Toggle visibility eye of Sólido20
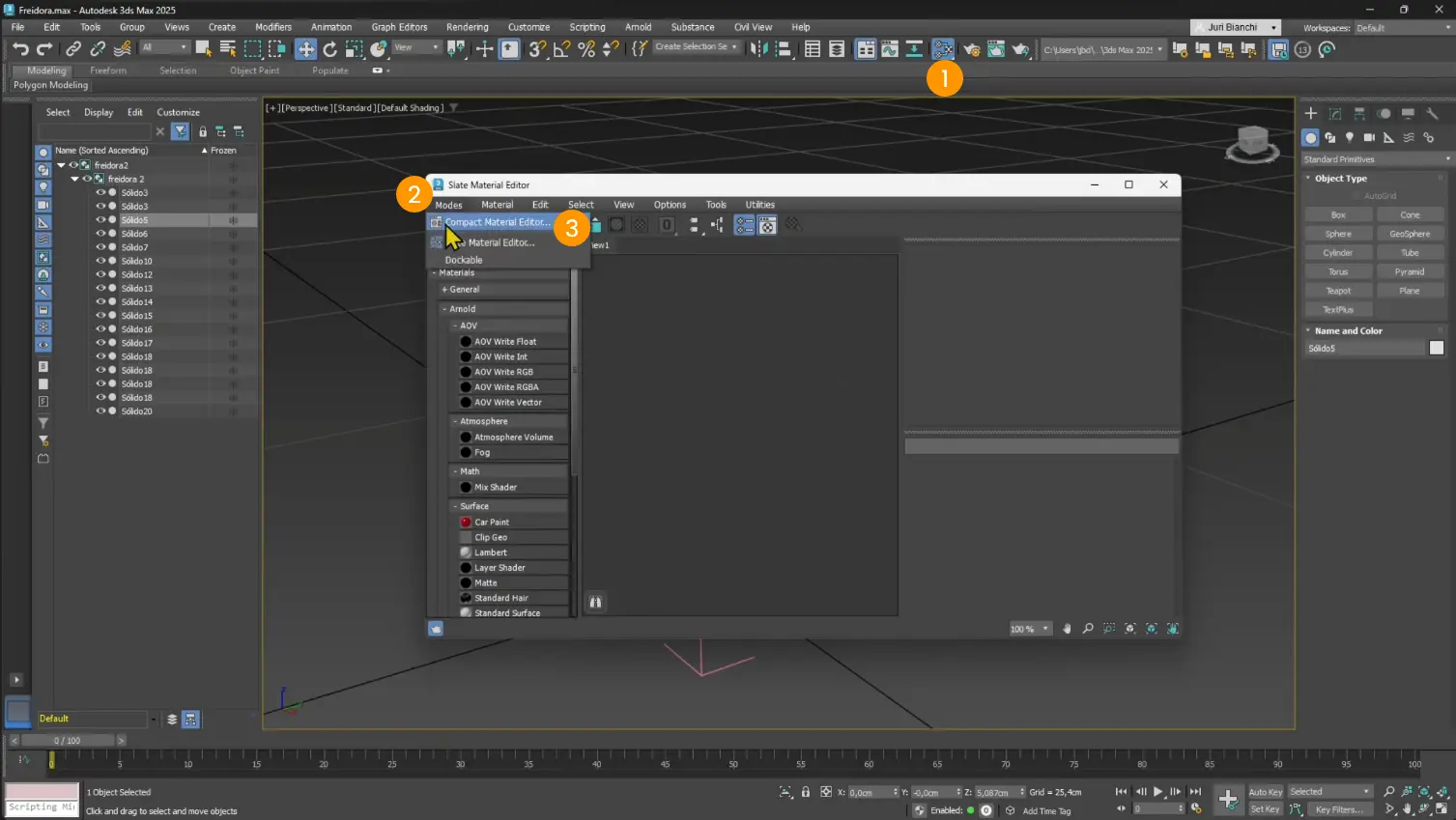Screen dimensions: 1456x820 [100, 411]
